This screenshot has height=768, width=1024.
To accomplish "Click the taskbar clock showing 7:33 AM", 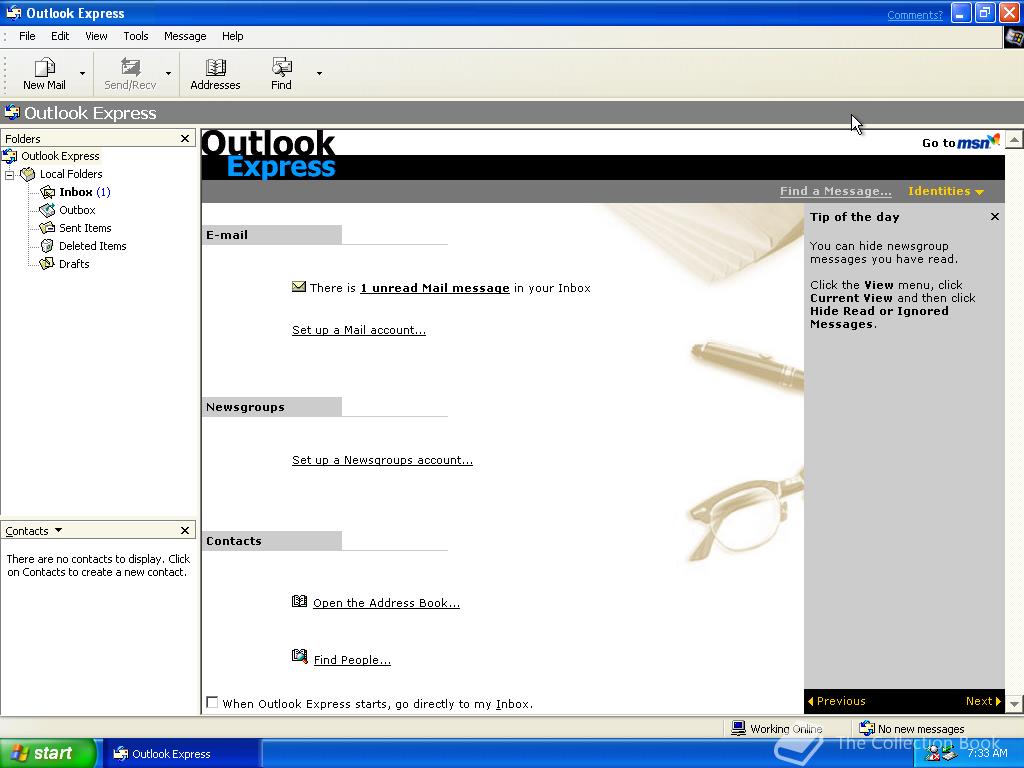I will pos(987,753).
